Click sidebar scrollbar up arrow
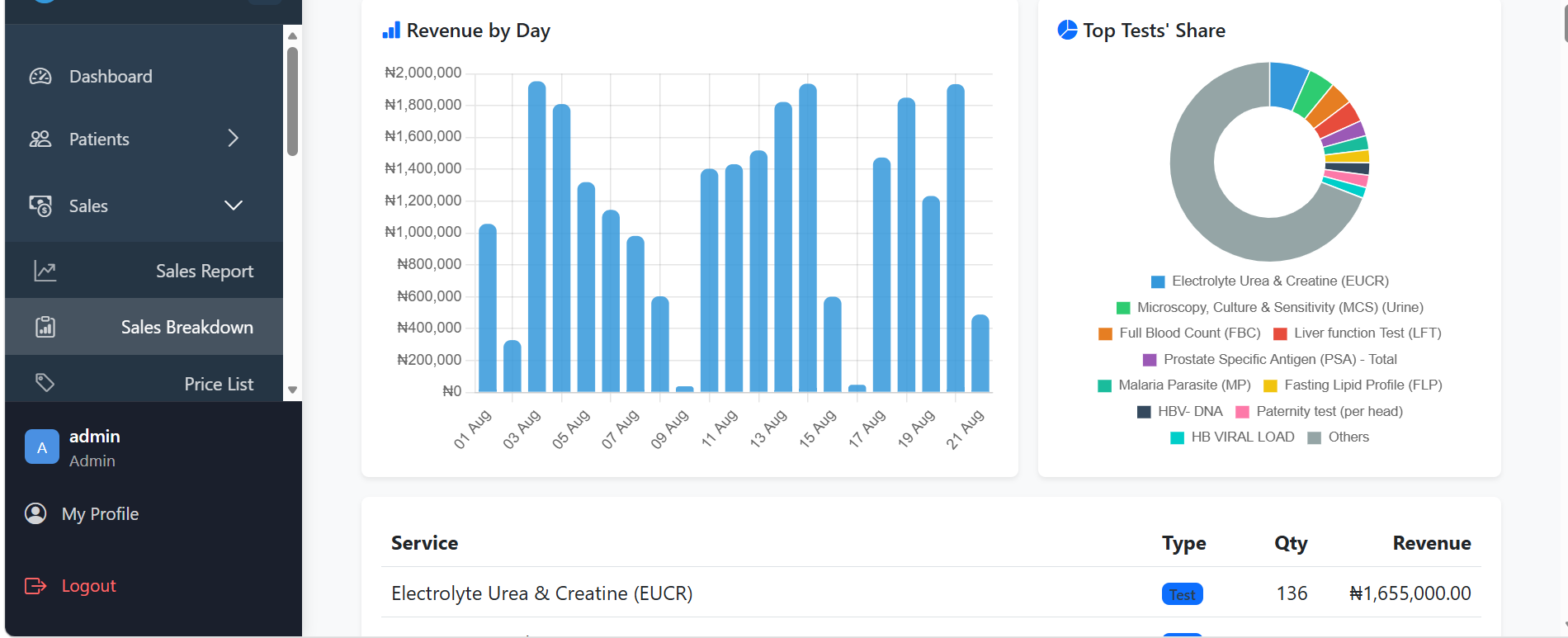This screenshot has height=638, width=1568. point(292,35)
